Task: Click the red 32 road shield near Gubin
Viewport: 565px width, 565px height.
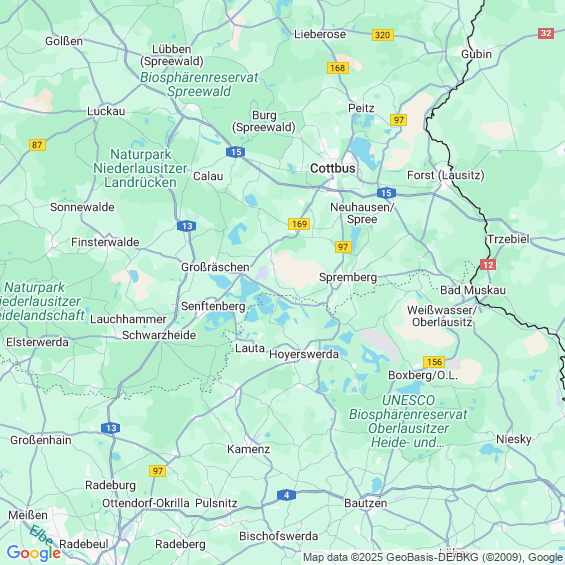Action: (x=546, y=33)
